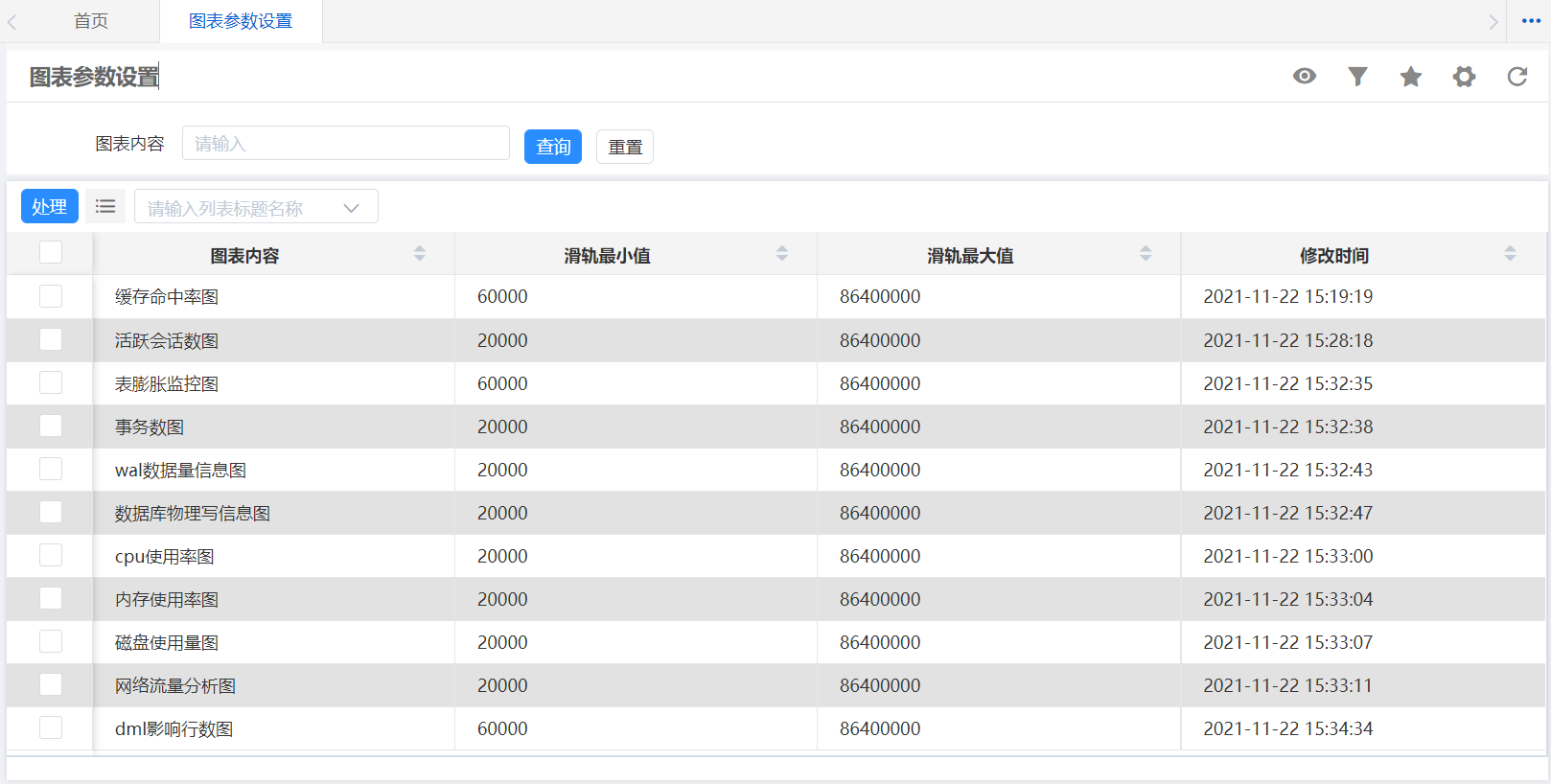Screen dimensions: 1551x784
Task: Check the 表膨胀监控图 row checkbox
Action: coord(51,382)
